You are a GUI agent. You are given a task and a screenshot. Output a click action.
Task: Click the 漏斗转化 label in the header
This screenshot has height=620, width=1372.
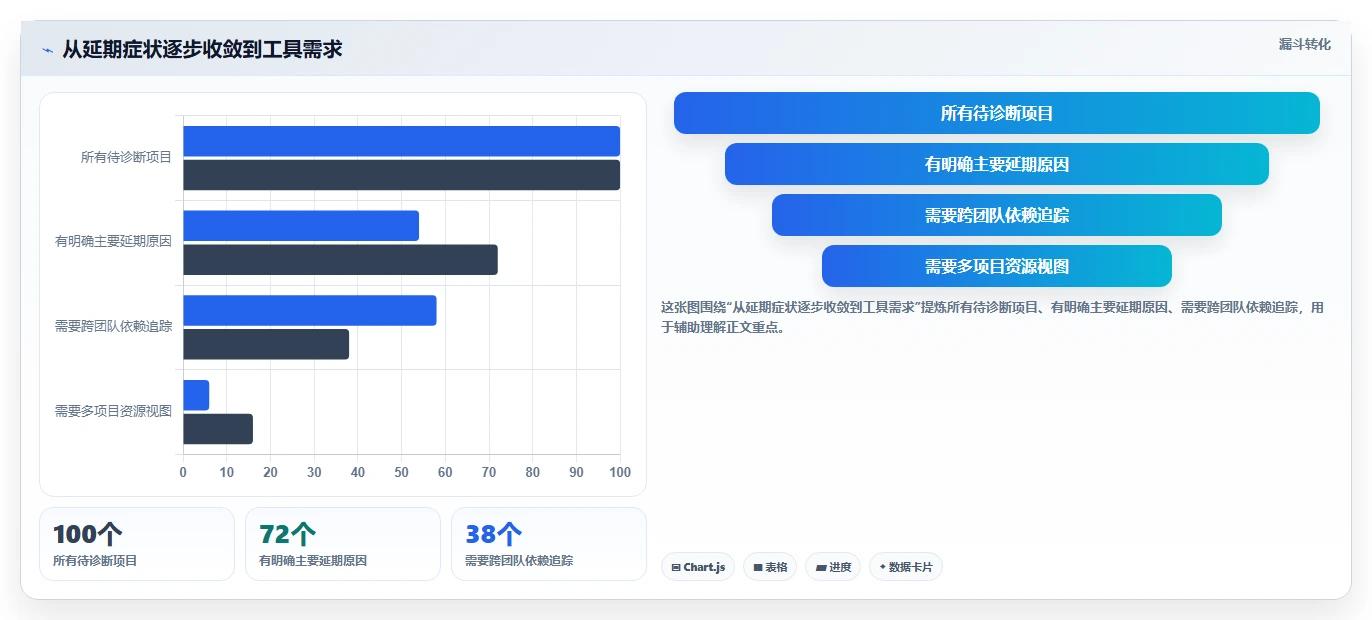(1304, 44)
